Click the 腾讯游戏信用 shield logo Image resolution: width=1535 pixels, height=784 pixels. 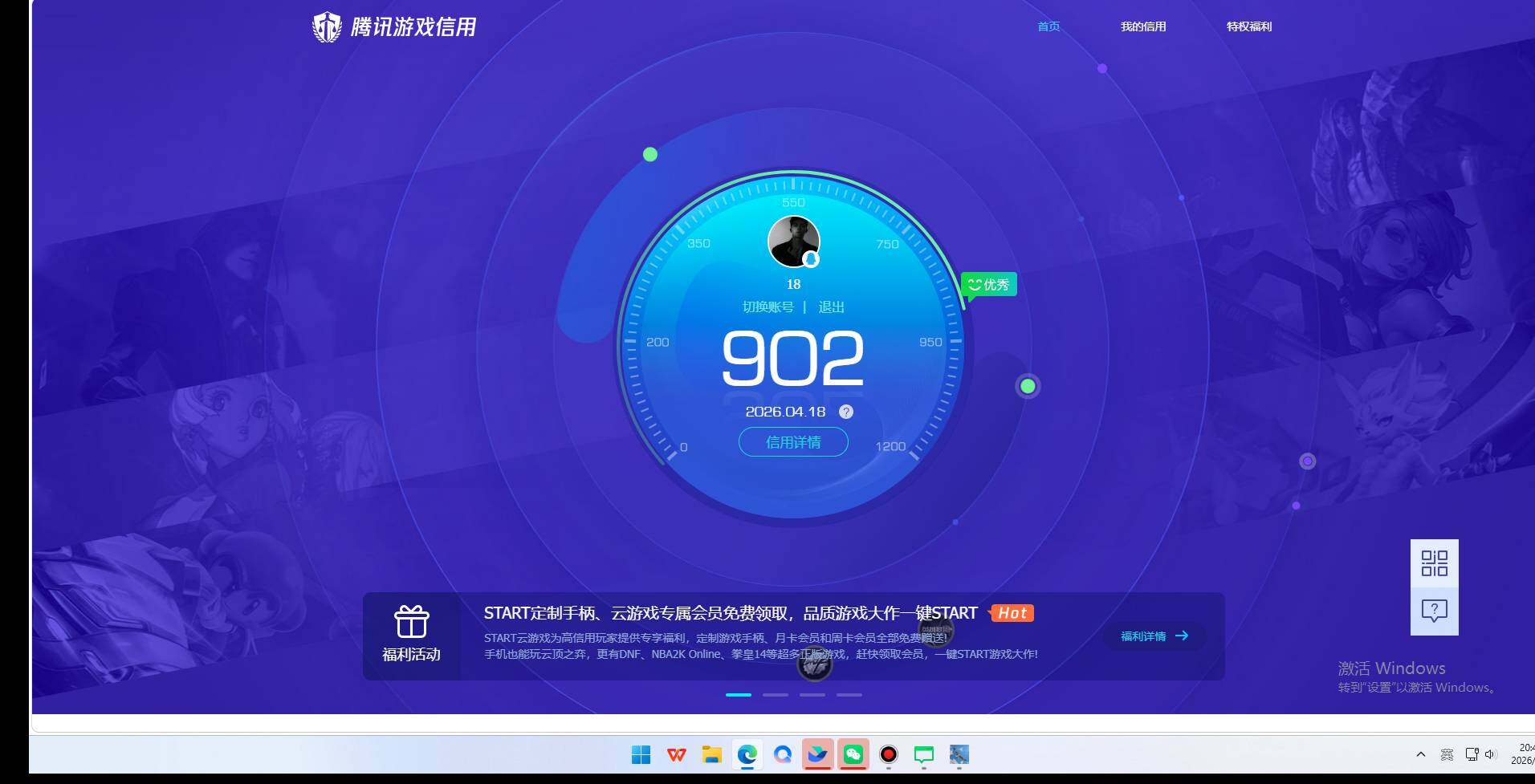pyautogui.click(x=327, y=26)
